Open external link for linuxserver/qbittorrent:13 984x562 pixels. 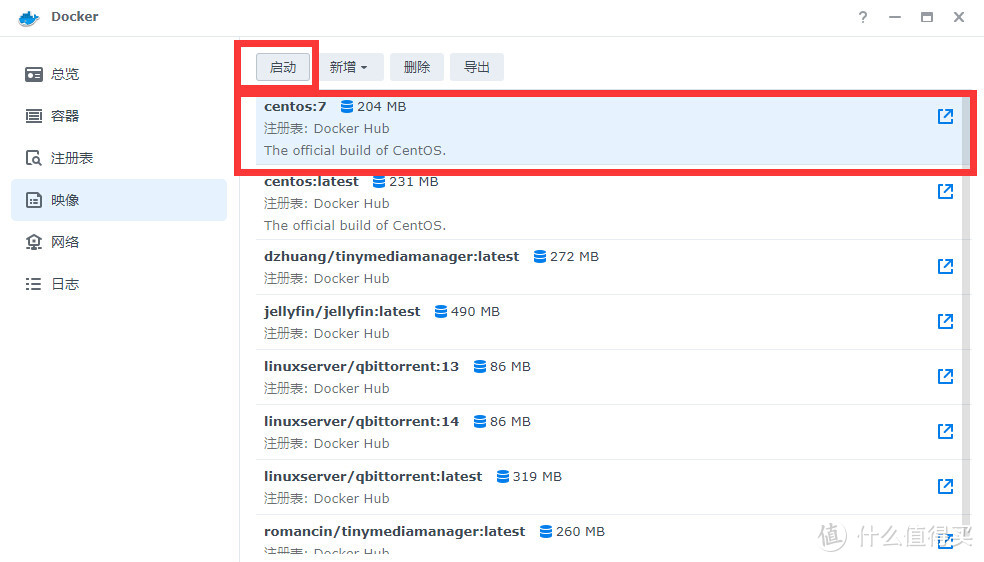click(945, 376)
